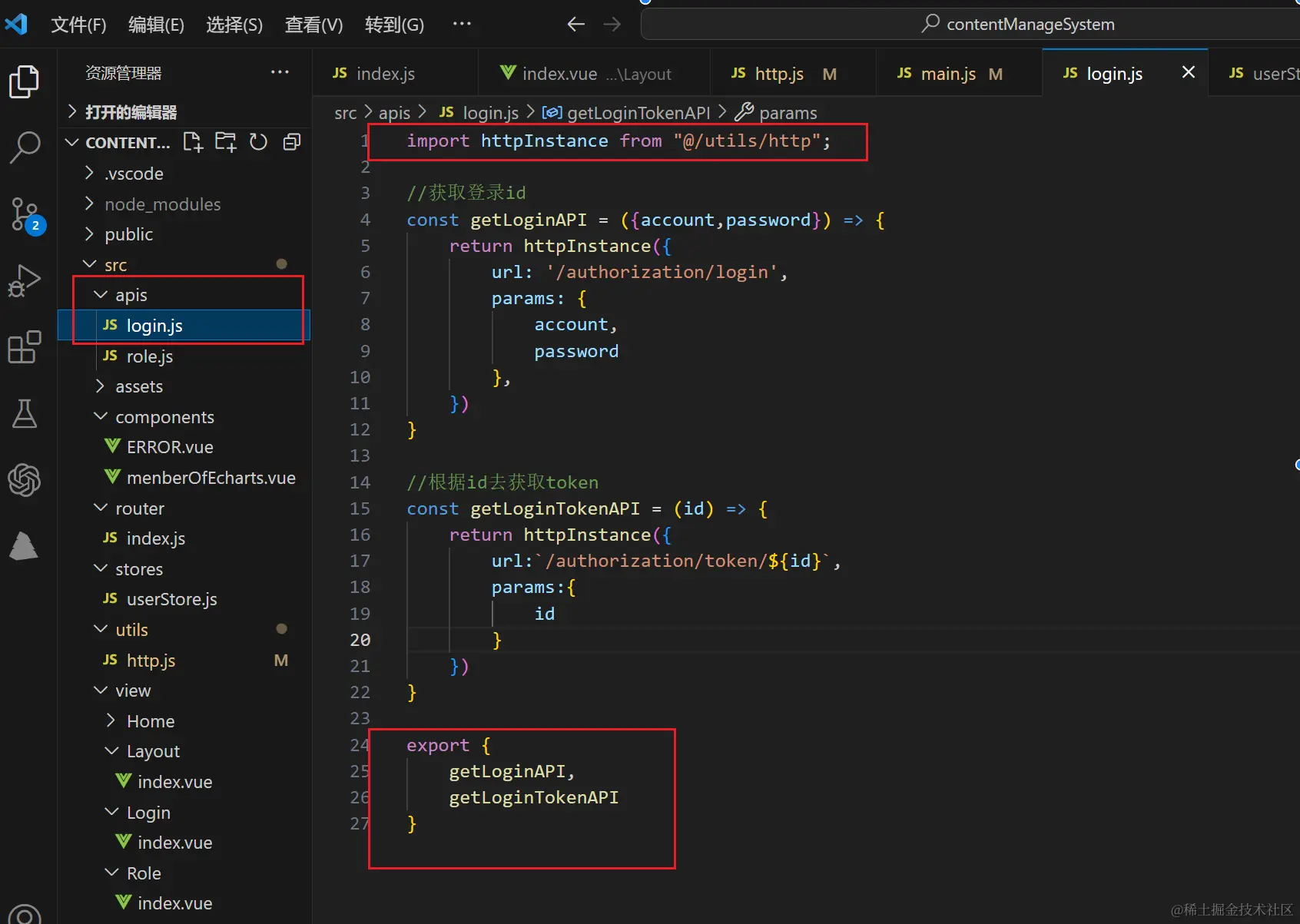Switch to the http.js tab
Viewport: 1300px width, 924px height.
(x=778, y=73)
